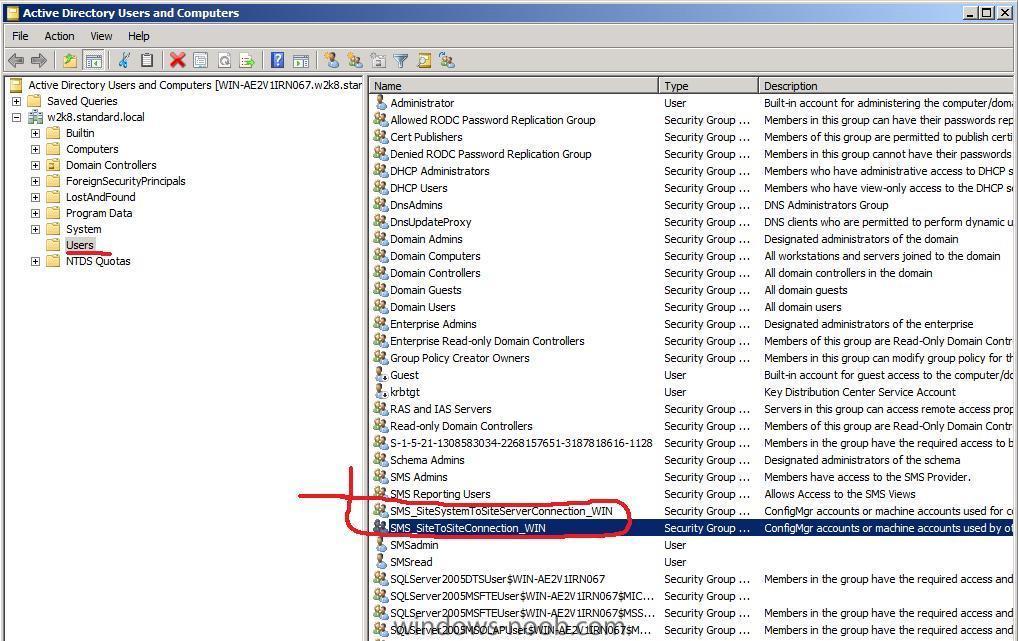
Task: Select the RAS and IAS Servers group
Action: pos(441,409)
